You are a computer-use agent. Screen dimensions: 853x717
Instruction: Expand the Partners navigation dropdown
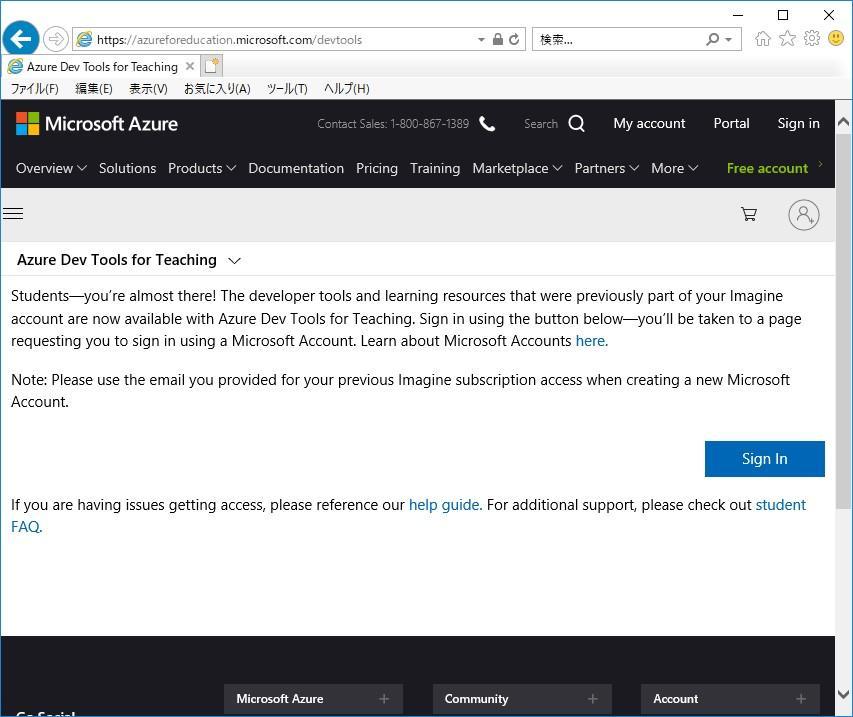click(x=607, y=168)
